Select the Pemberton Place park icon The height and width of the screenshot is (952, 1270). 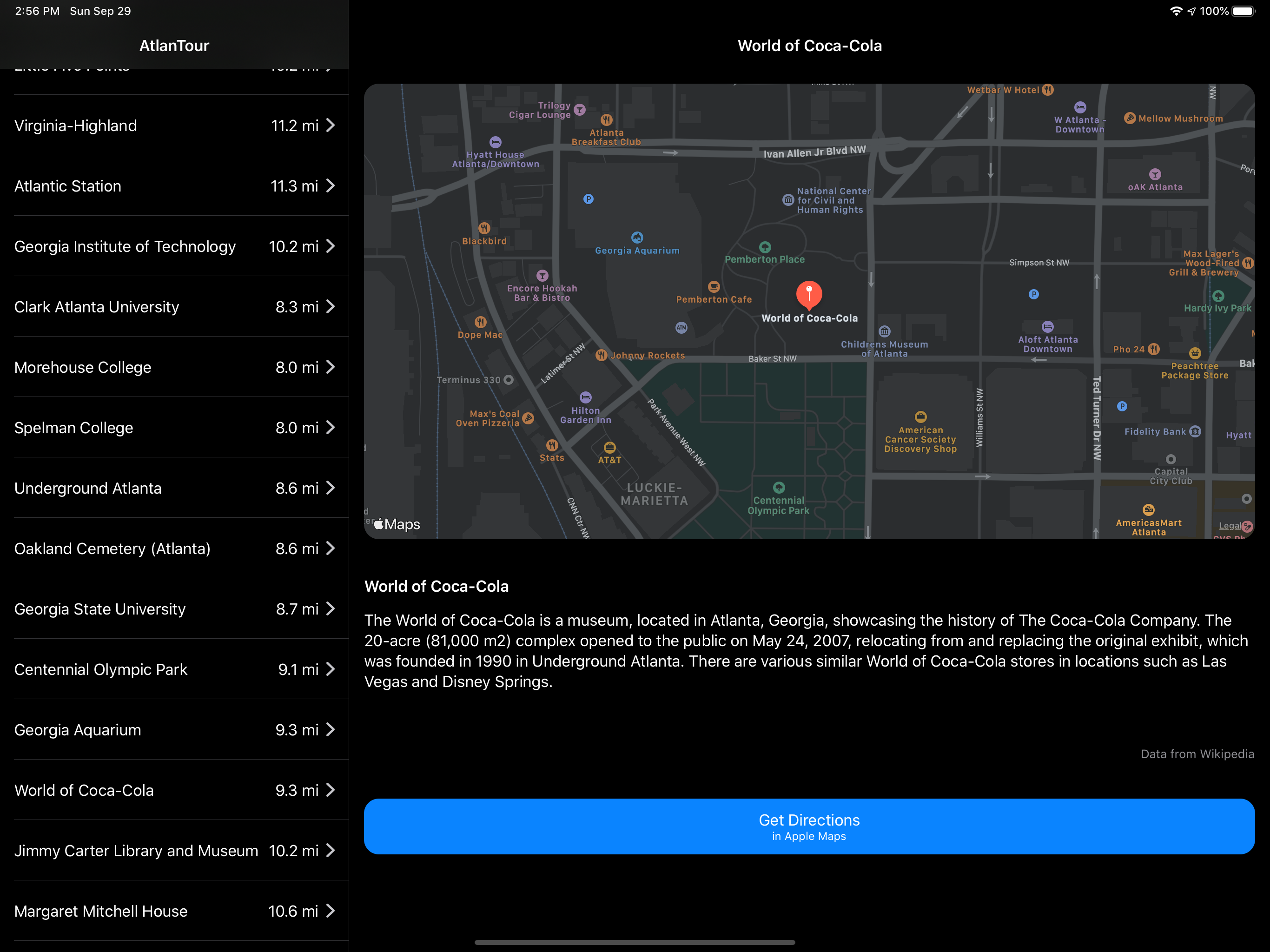(765, 247)
